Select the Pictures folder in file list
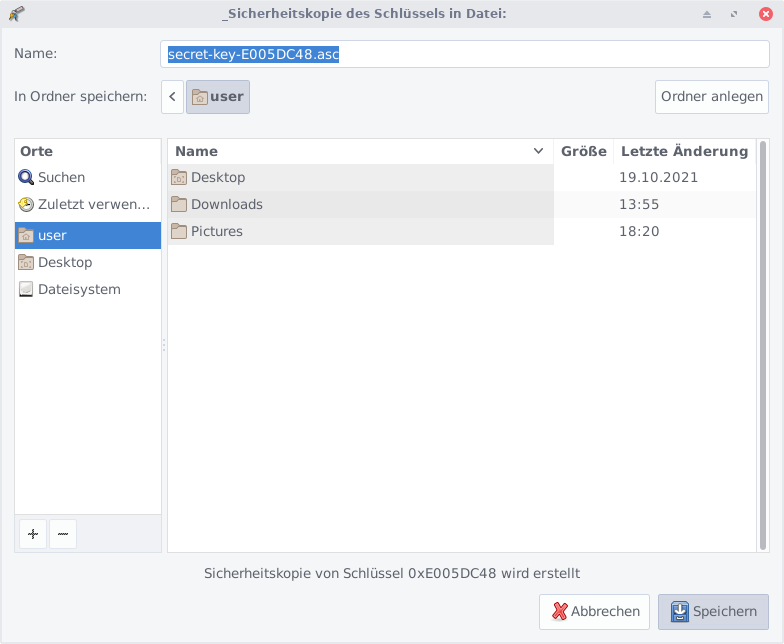 point(216,232)
